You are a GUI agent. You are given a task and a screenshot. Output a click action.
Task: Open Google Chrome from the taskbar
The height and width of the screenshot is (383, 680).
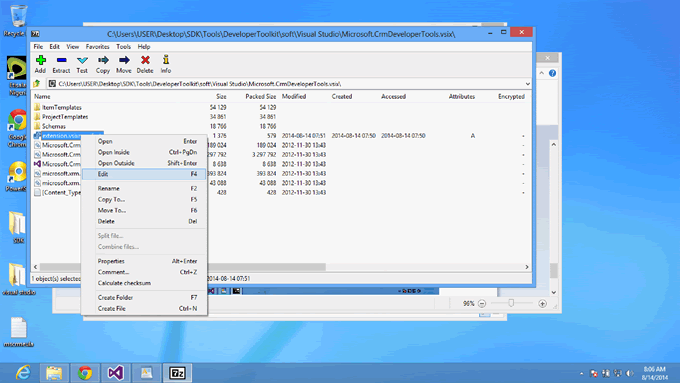coord(85,373)
